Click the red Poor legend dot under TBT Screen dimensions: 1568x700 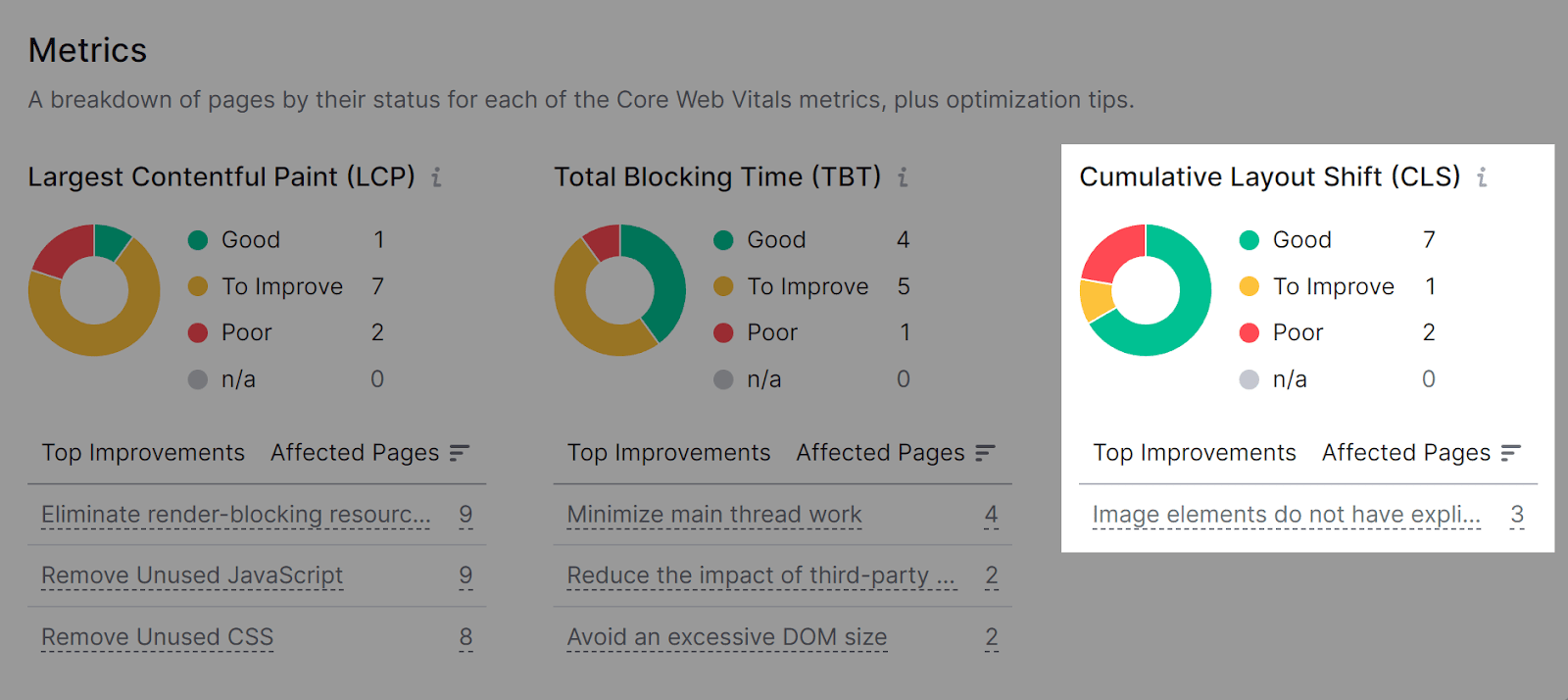coord(723,332)
